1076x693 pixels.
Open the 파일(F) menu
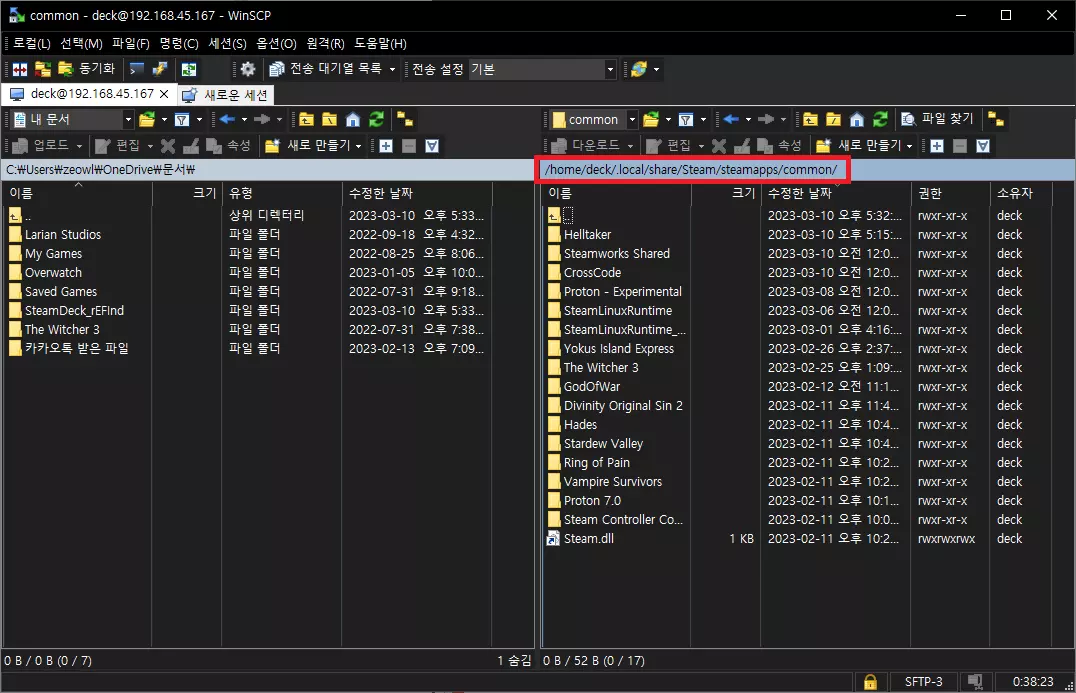(x=130, y=43)
